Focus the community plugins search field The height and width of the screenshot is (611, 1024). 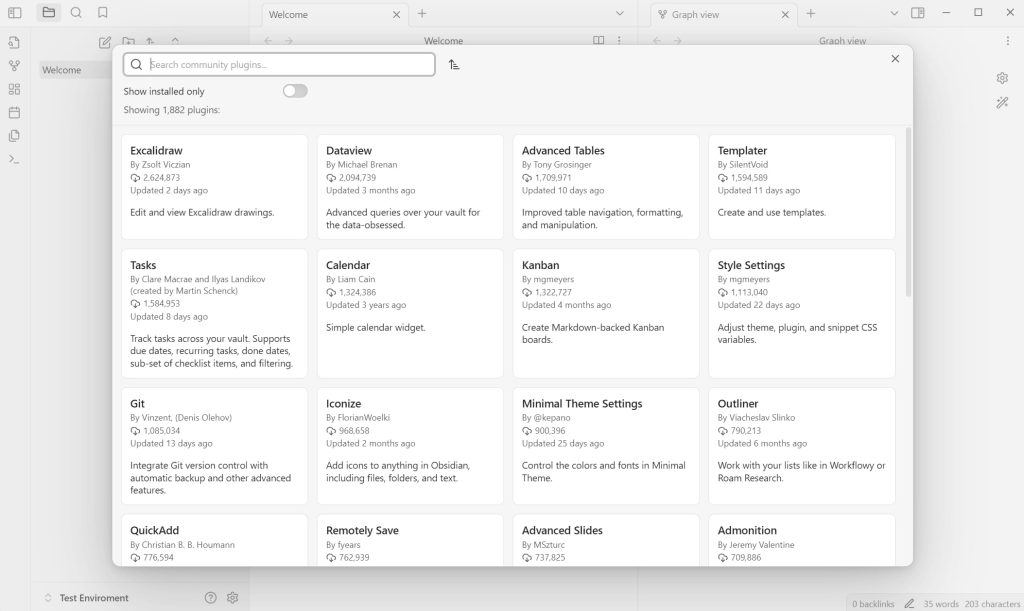tap(278, 63)
